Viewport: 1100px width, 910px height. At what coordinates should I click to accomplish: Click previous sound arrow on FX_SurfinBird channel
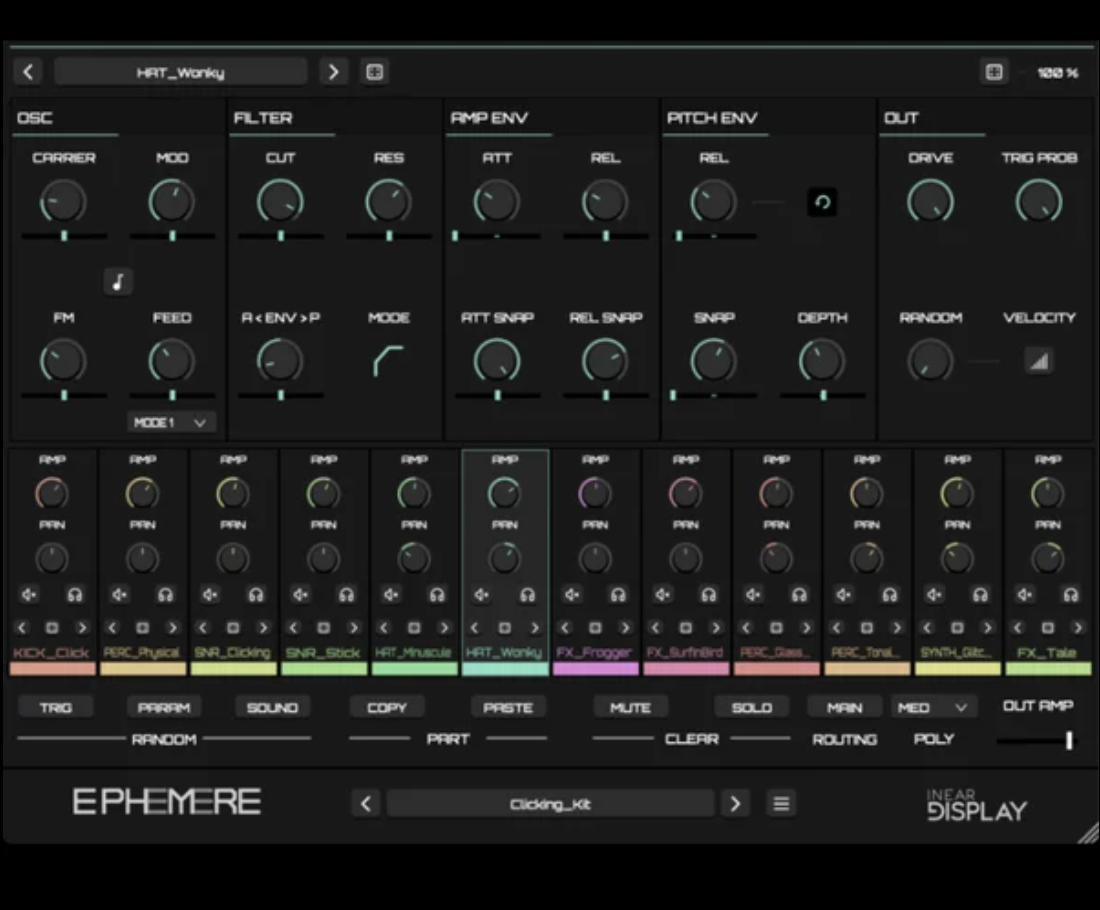655,627
